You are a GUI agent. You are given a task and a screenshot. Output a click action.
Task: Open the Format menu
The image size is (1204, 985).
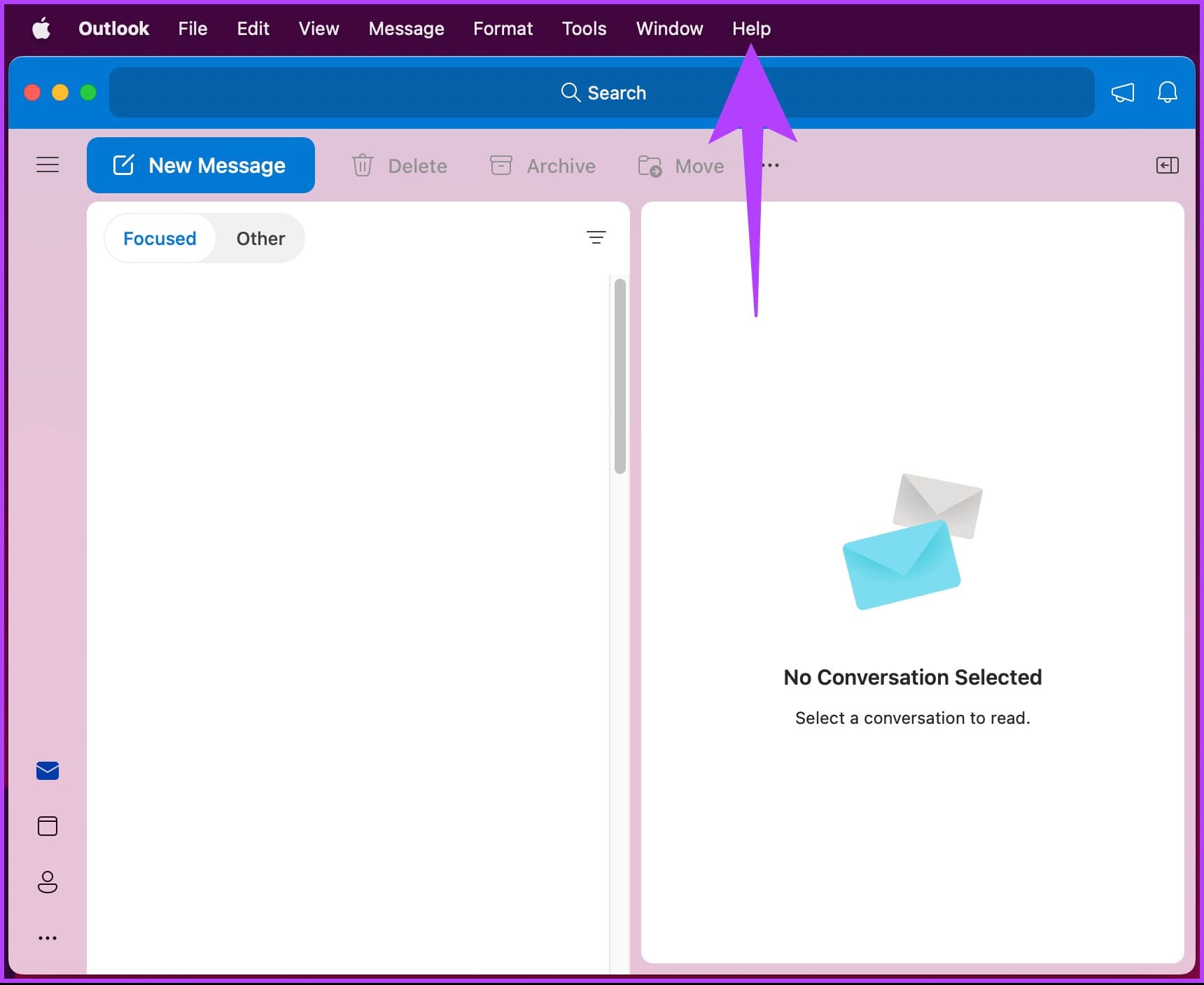pos(503,29)
